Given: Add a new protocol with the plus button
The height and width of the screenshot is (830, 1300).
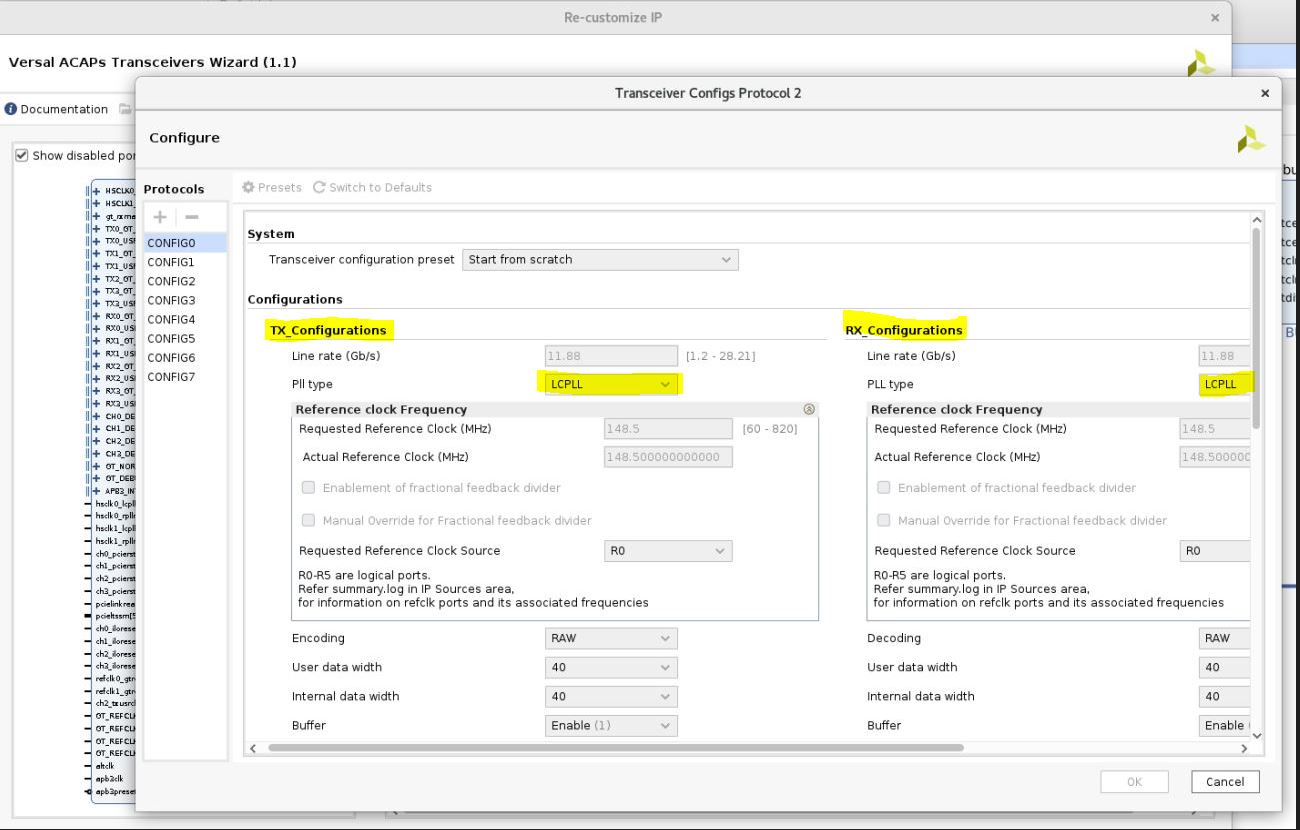Looking at the screenshot, I should tap(160, 217).
